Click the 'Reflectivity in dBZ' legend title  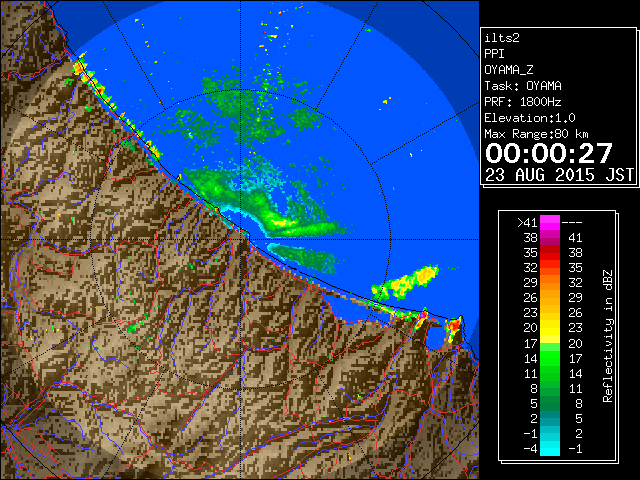click(x=608, y=336)
